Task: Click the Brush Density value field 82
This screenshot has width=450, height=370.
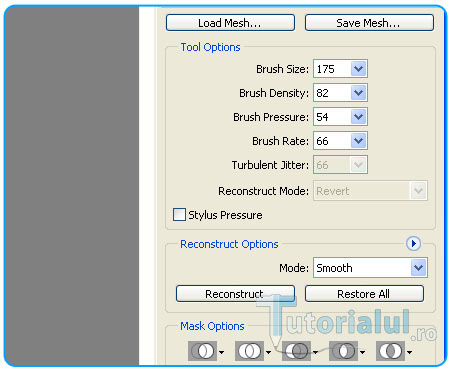Action: point(332,93)
